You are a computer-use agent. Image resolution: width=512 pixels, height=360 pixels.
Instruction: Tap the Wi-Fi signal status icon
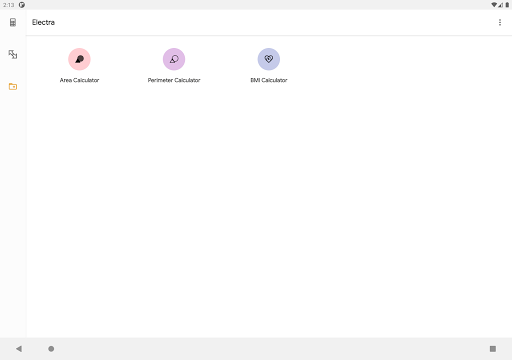(x=494, y=5)
